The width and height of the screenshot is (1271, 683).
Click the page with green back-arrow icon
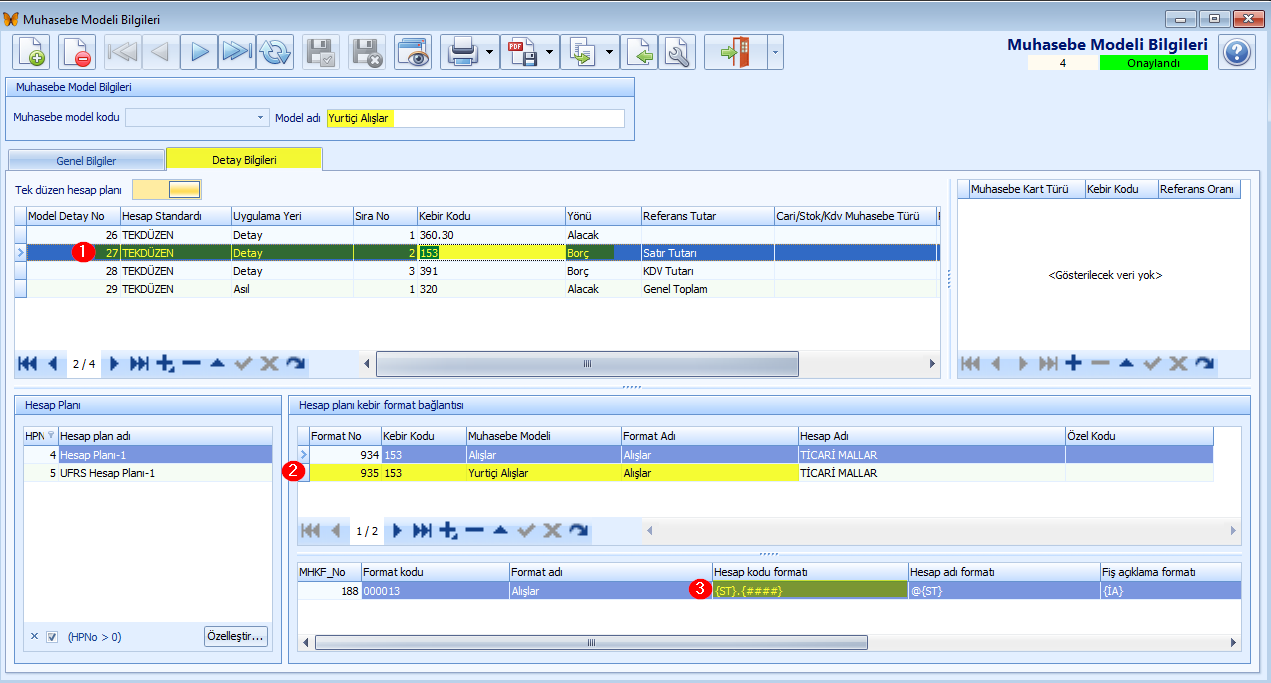point(640,53)
